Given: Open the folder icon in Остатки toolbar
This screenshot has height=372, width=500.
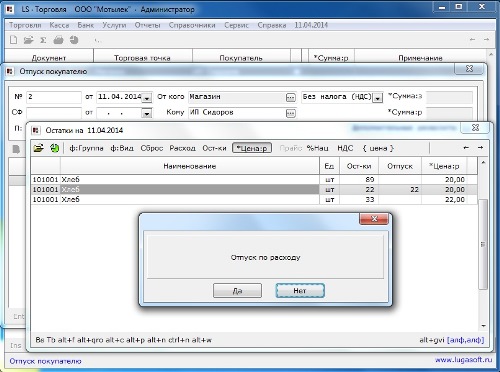Looking at the screenshot, I should pyautogui.click(x=39, y=148).
